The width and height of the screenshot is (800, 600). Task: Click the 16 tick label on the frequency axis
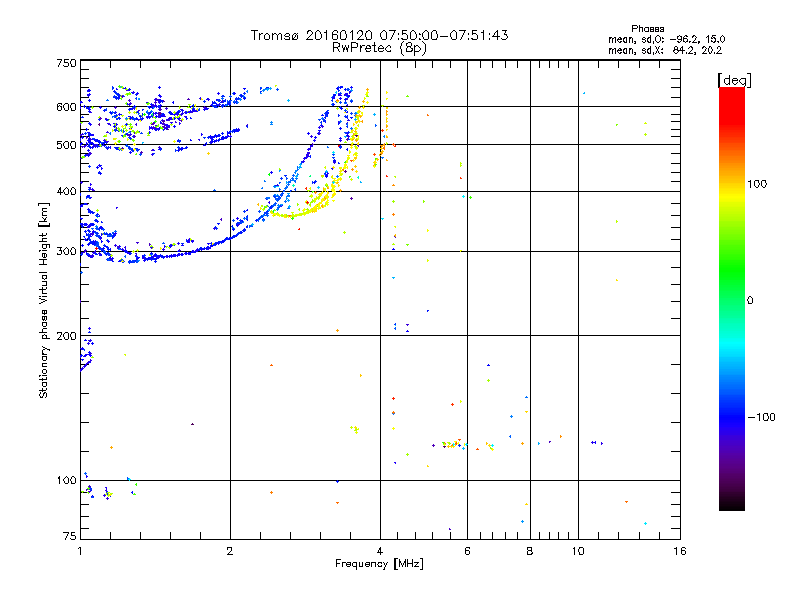click(x=680, y=551)
